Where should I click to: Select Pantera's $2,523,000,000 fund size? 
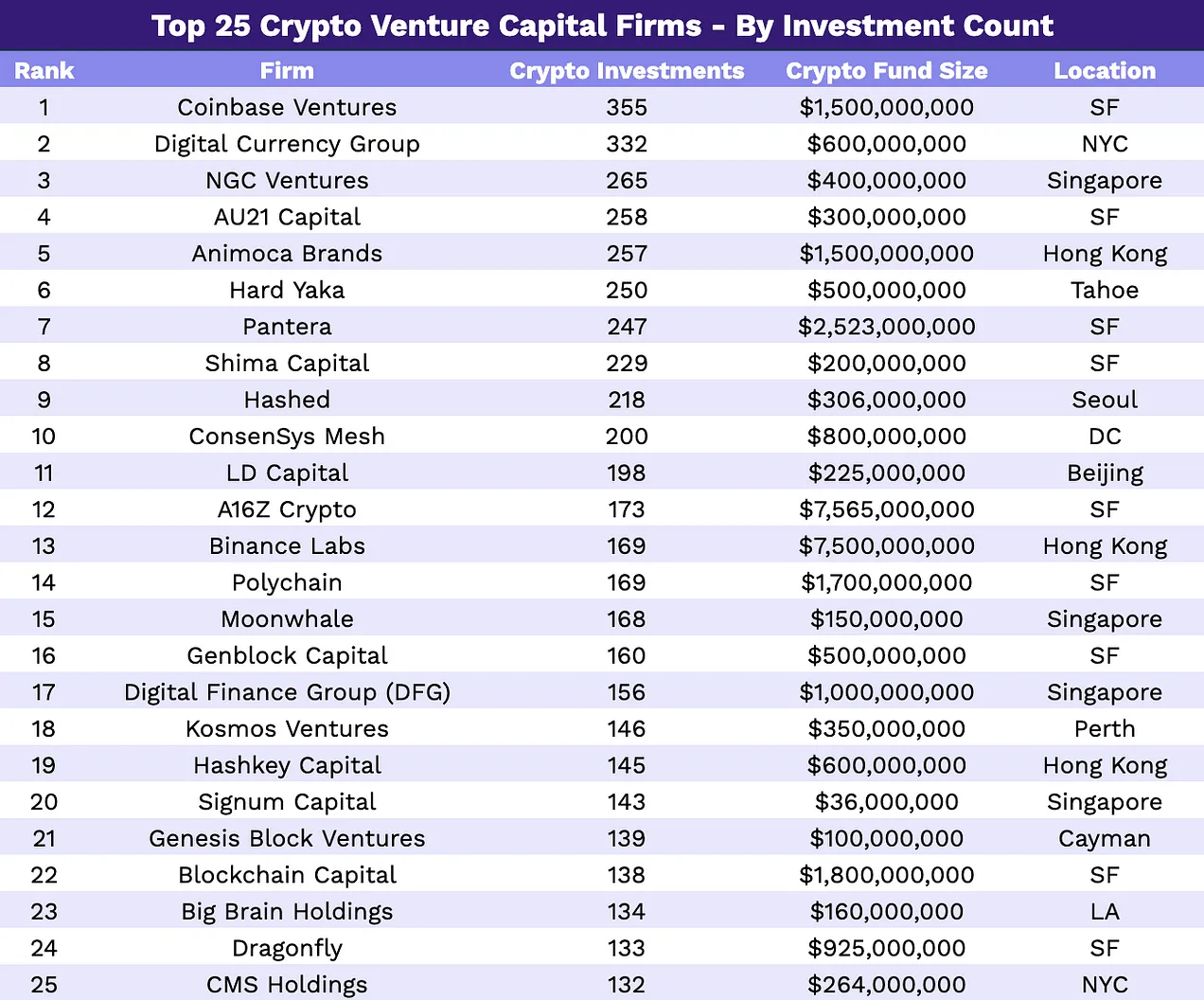coord(886,327)
